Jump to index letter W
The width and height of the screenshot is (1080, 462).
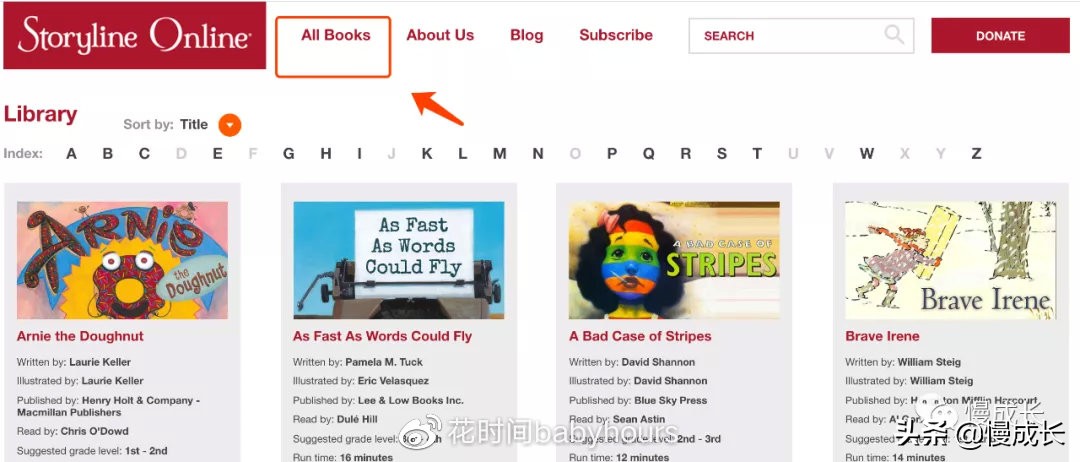coord(866,154)
